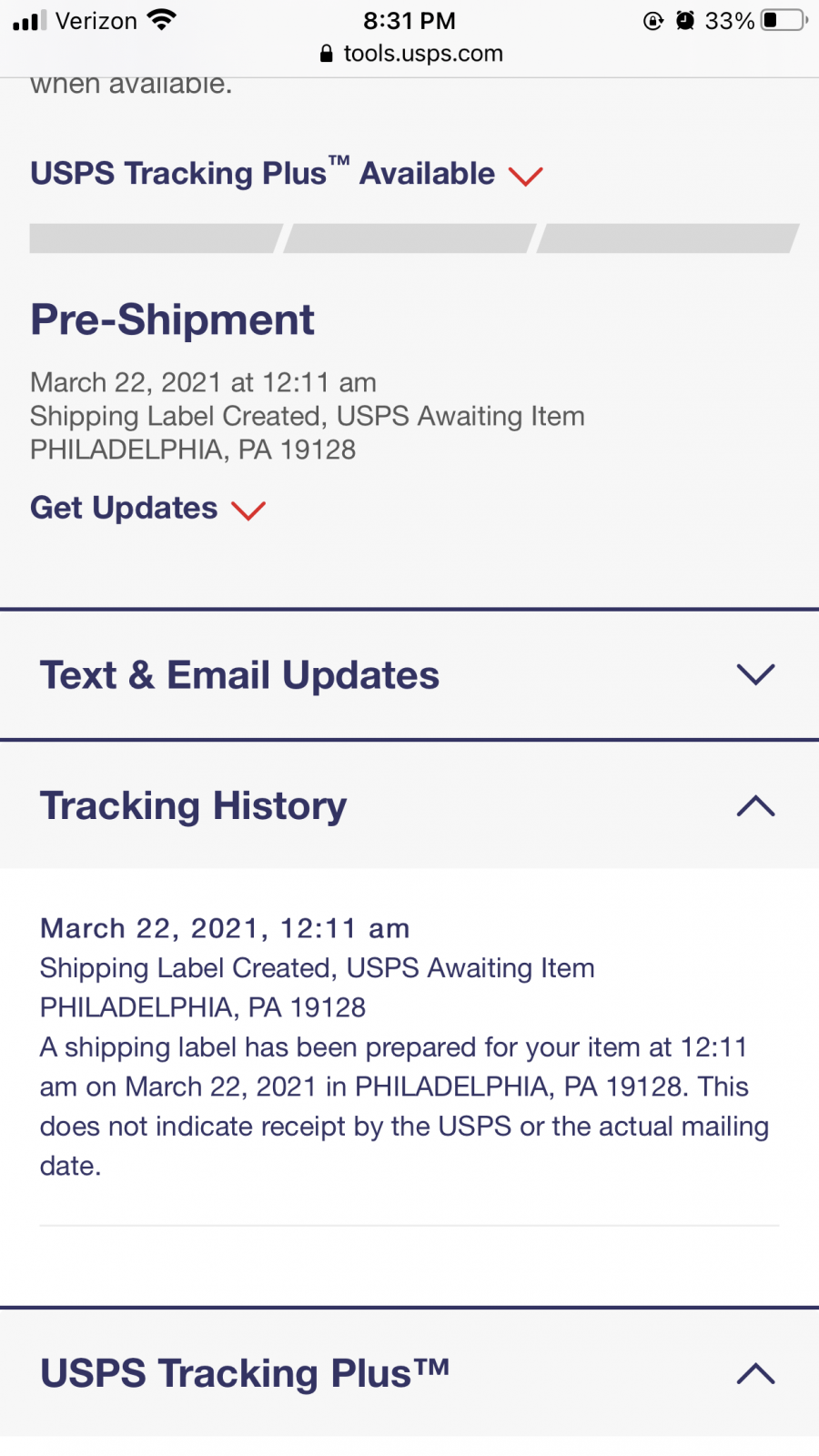Tap the battery icon in status bar
This screenshot has height=1456, width=819.
click(784, 20)
